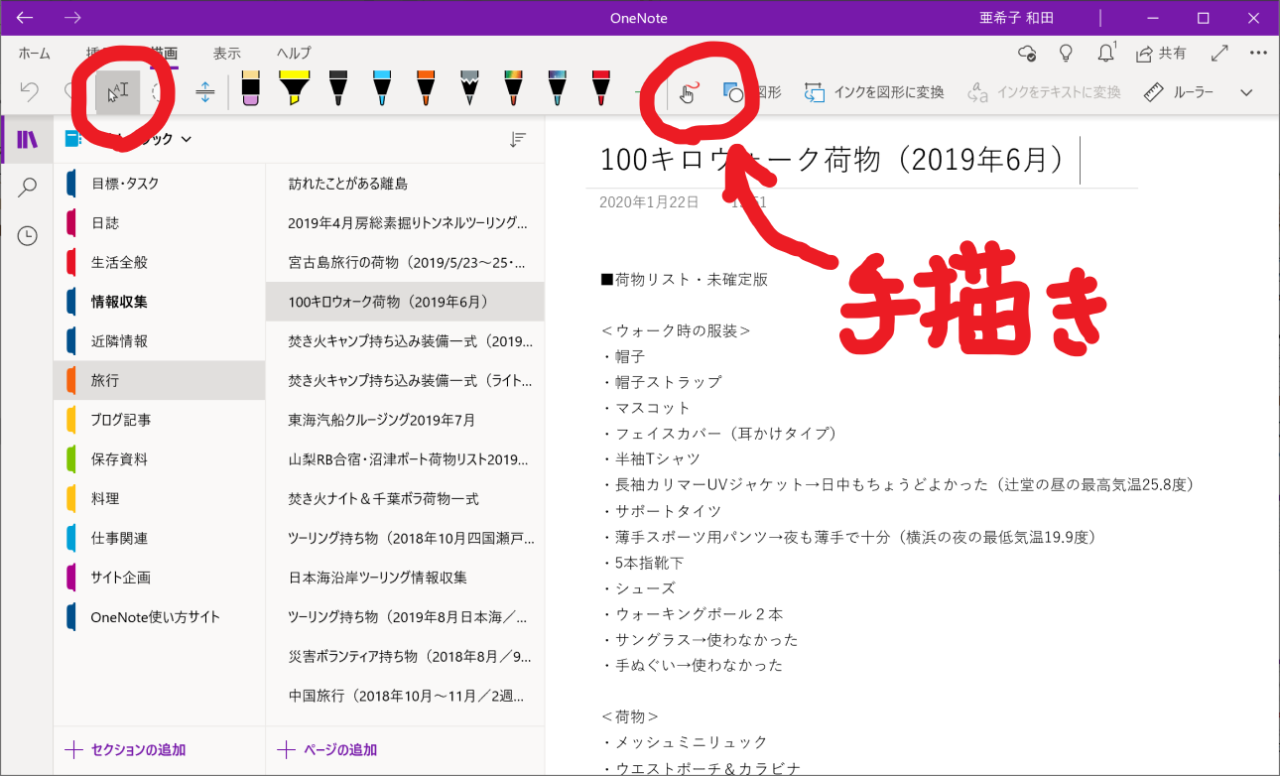Open the 表示 tab
The width and height of the screenshot is (1280, 776).
pyautogui.click(x=227, y=53)
